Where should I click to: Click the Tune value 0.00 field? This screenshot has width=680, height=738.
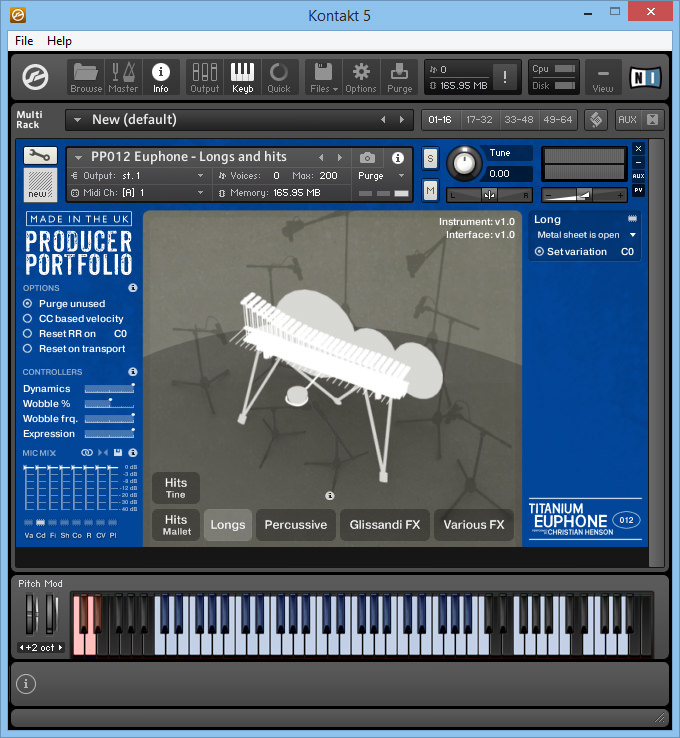tap(508, 174)
